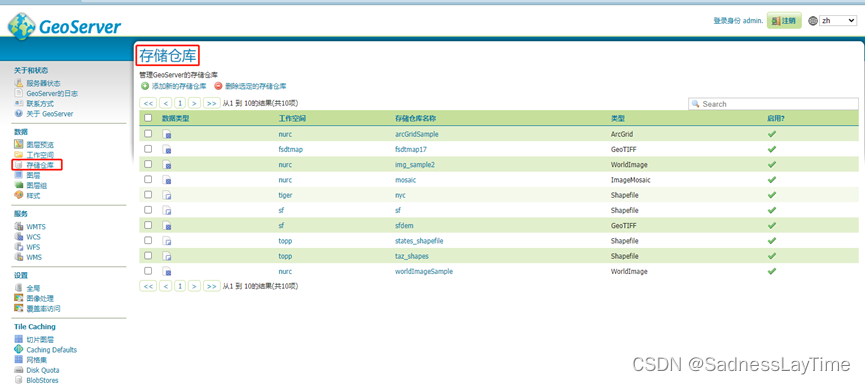This screenshot has height=384, width=865.
Task: Go to next page using > above table
Action: (194, 103)
